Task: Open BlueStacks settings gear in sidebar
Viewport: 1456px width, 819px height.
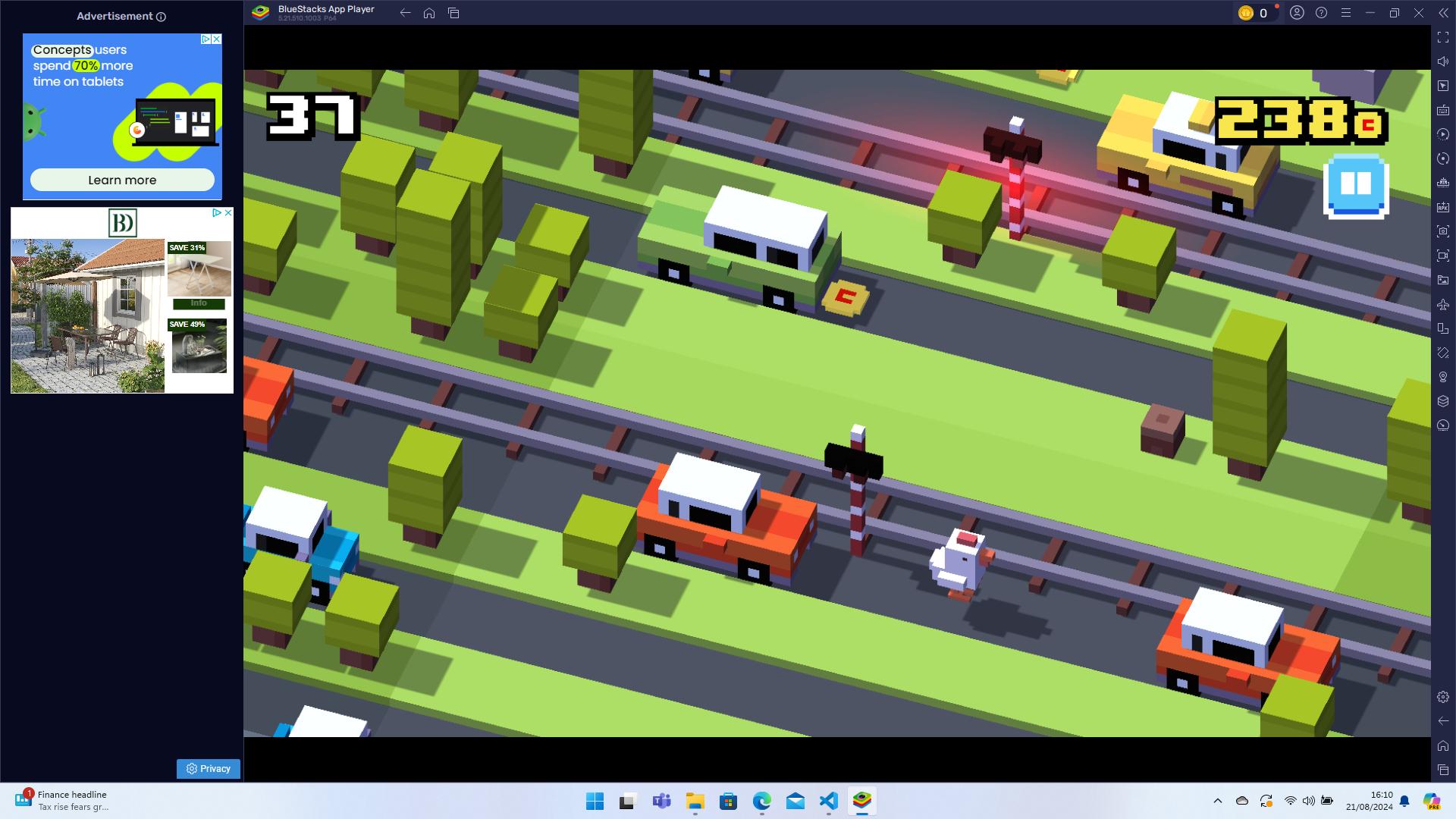Action: [1443, 697]
